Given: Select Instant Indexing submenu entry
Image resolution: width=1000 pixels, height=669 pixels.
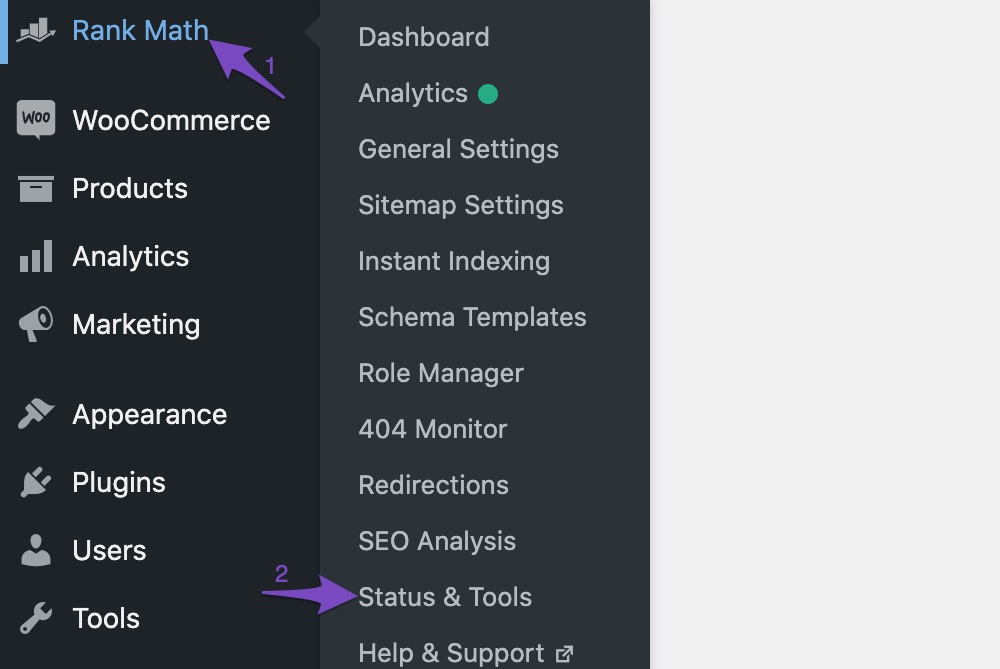Looking at the screenshot, I should tap(454, 261).
